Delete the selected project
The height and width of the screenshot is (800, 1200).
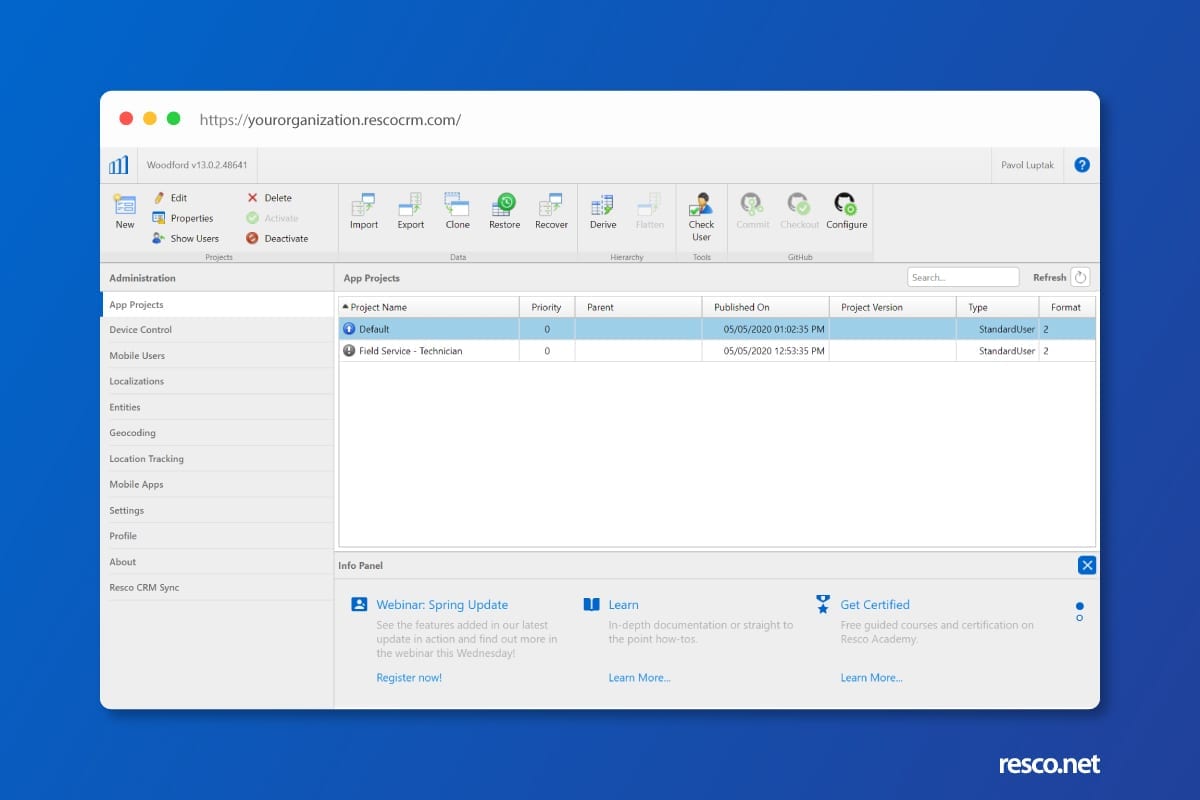click(269, 198)
